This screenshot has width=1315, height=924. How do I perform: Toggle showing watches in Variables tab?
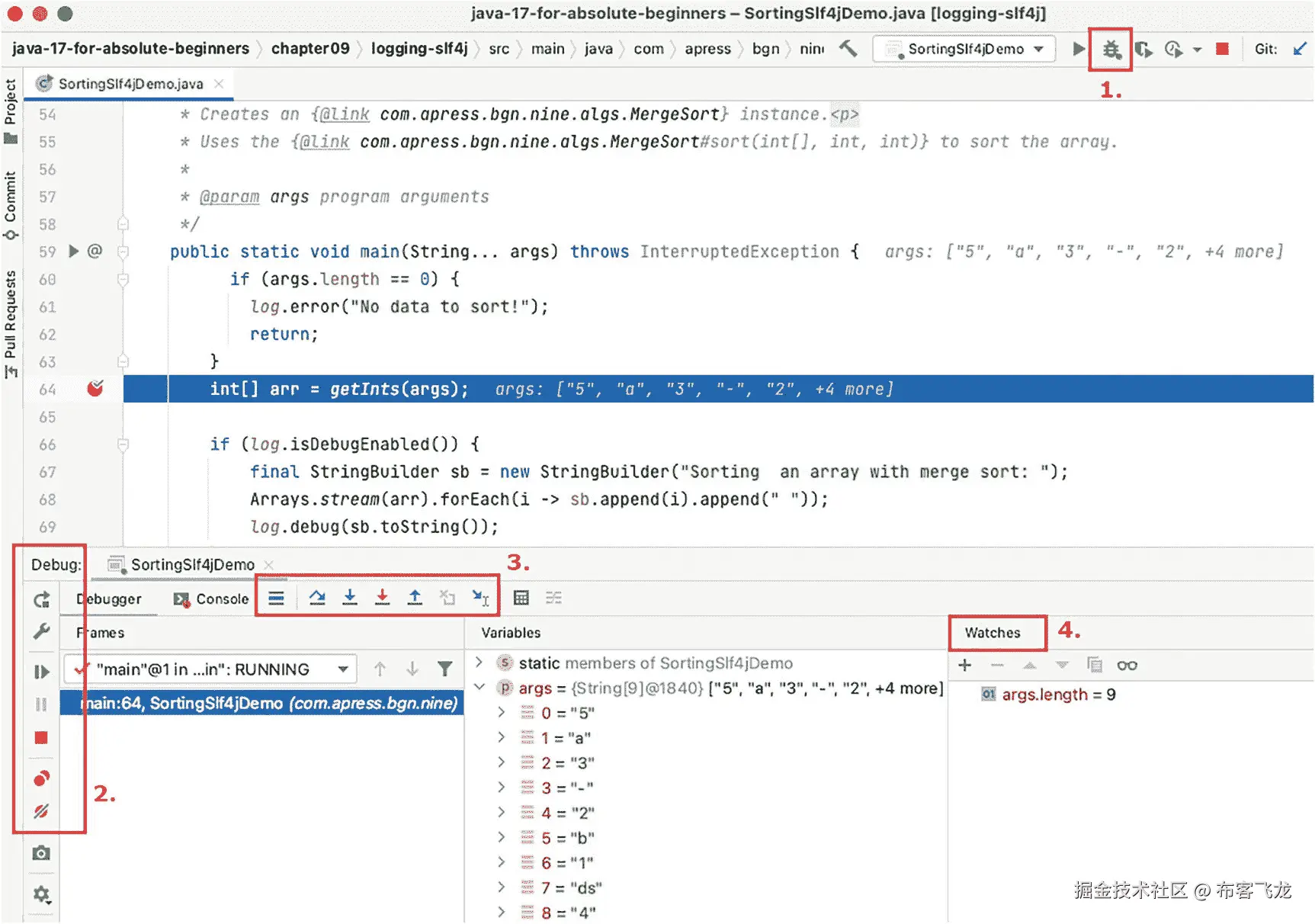pos(1127,665)
